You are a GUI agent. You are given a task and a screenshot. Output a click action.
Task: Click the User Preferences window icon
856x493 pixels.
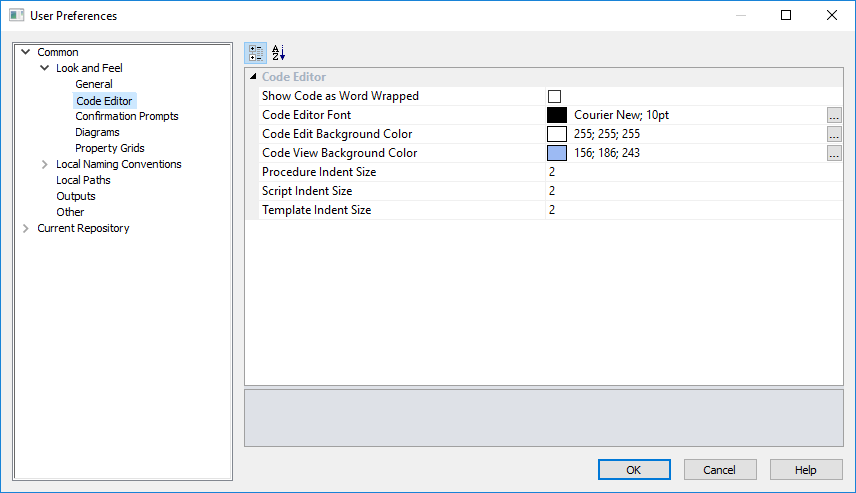[17, 16]
